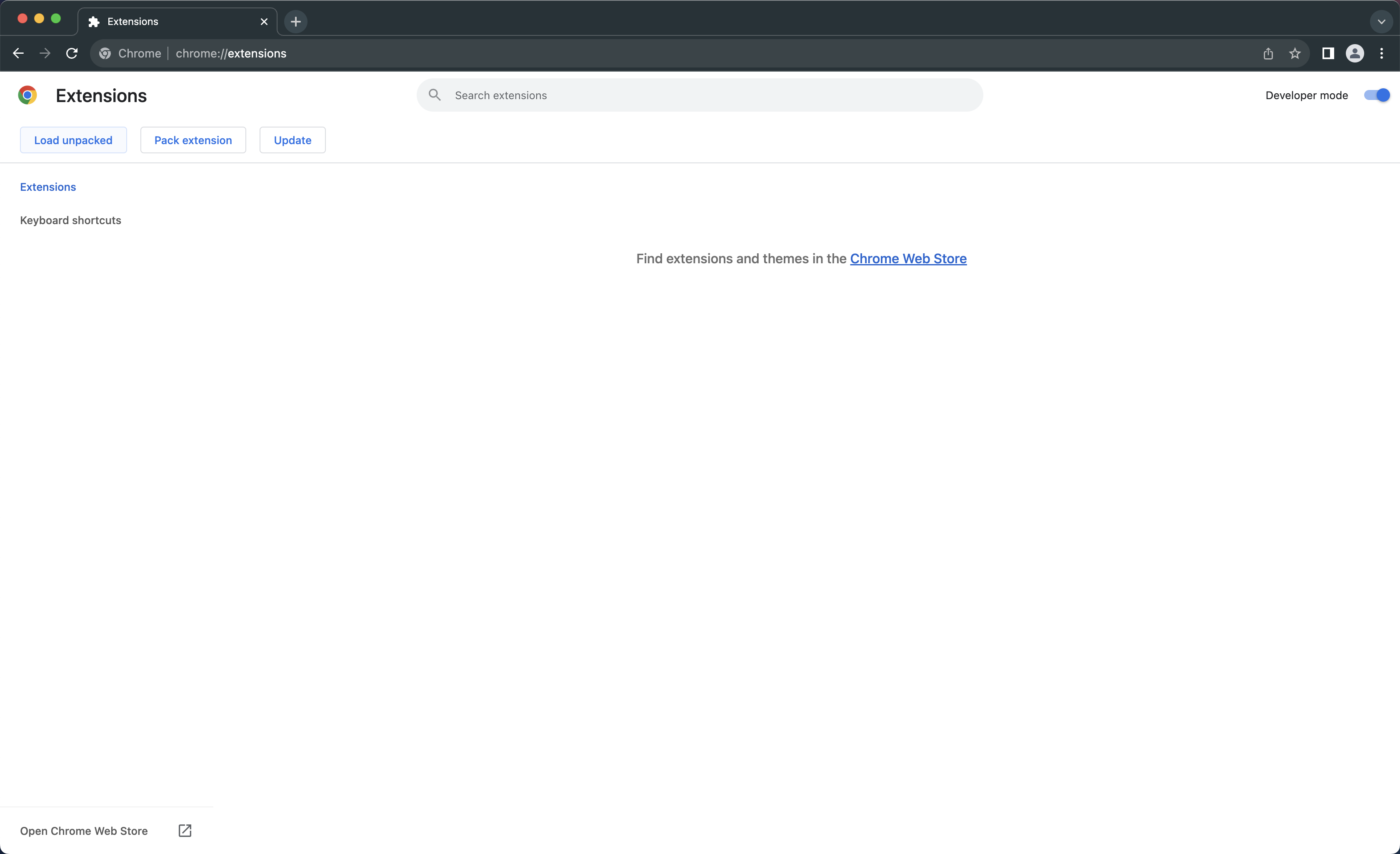Expand the tab search dropdown arrow

point(1381,22)
